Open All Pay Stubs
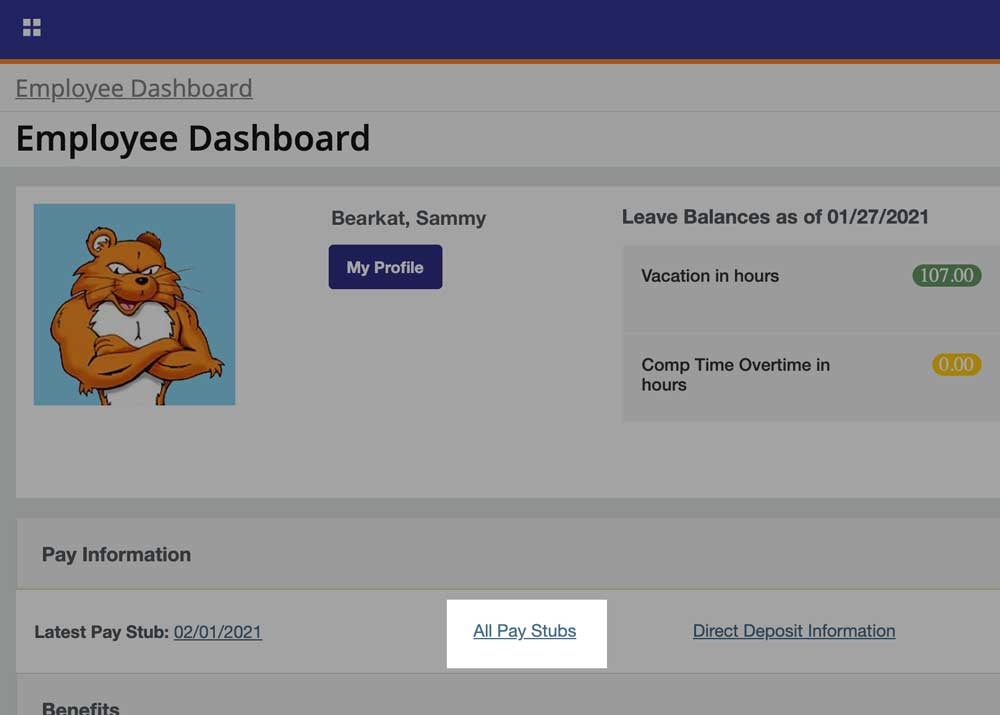The height and width of the screenshot is (715, 1000). (525, 631)
